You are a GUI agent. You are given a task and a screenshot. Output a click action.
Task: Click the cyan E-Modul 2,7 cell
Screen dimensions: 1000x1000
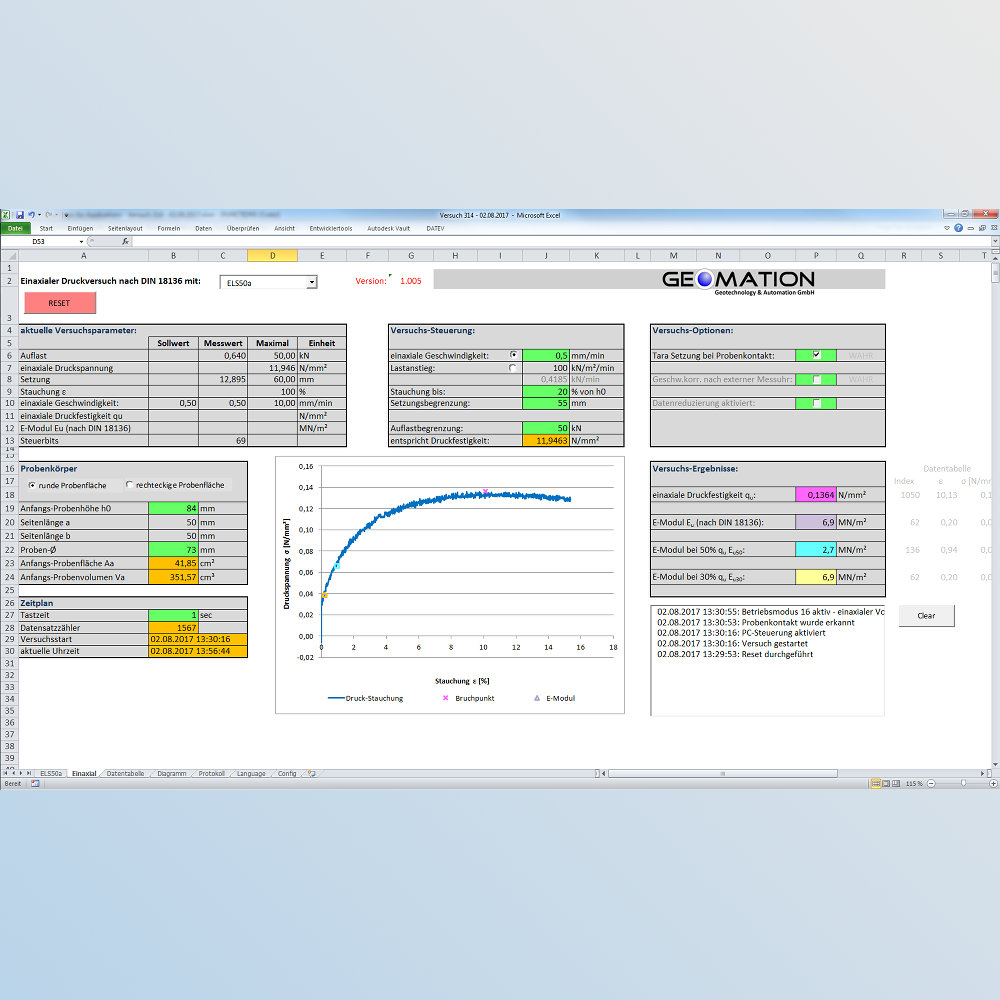[x=816, y=550]
